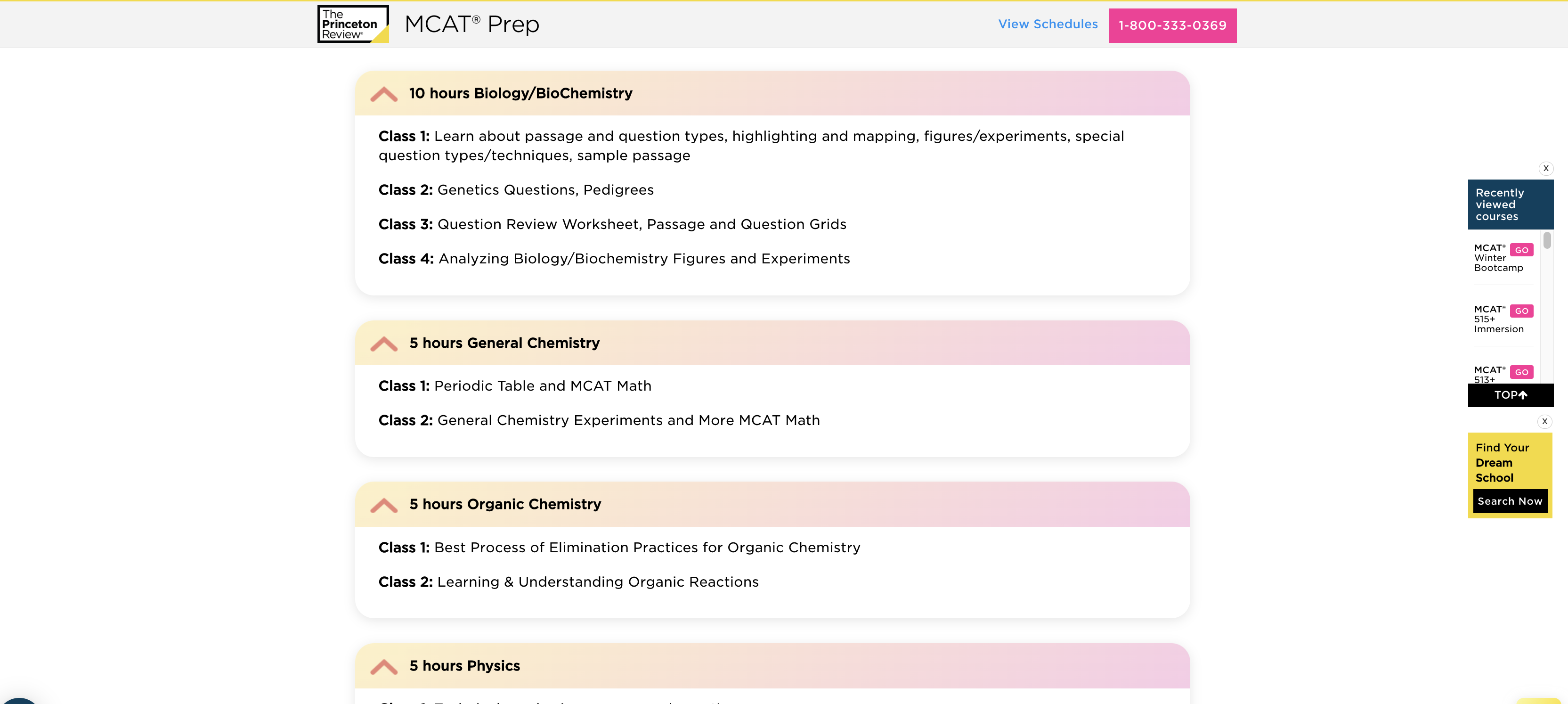Click the recently viewed courses scrollbar thumb
The image size is (1568, 704).
click(x=1547, y=240)
